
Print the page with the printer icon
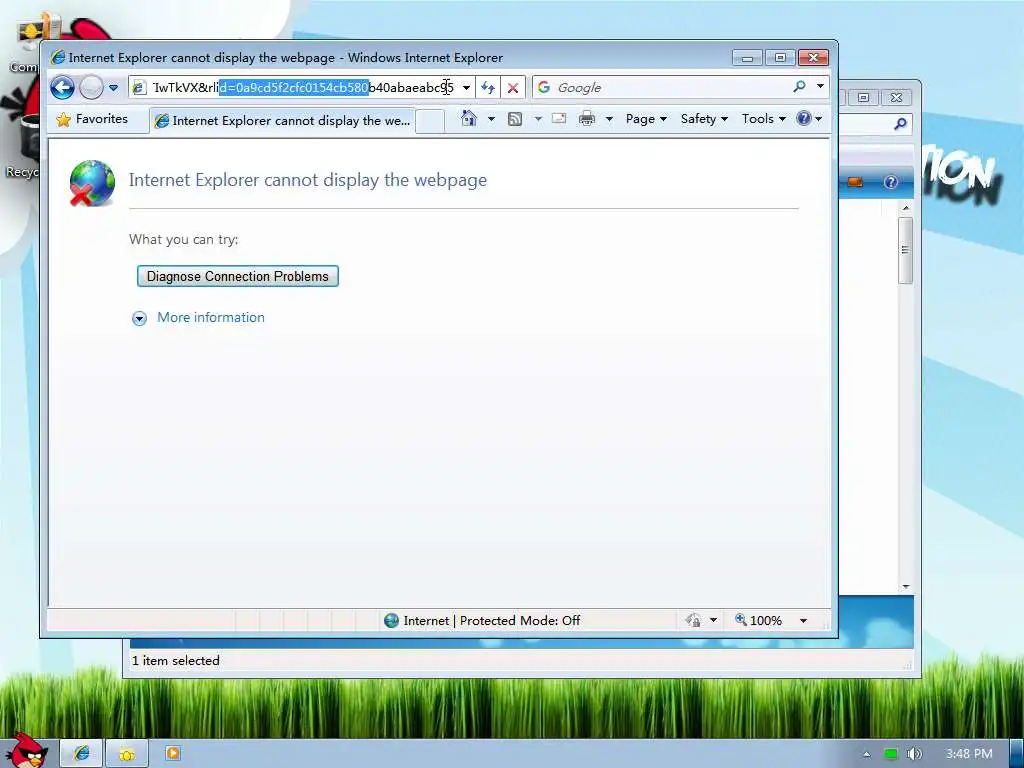pos(587,118)
